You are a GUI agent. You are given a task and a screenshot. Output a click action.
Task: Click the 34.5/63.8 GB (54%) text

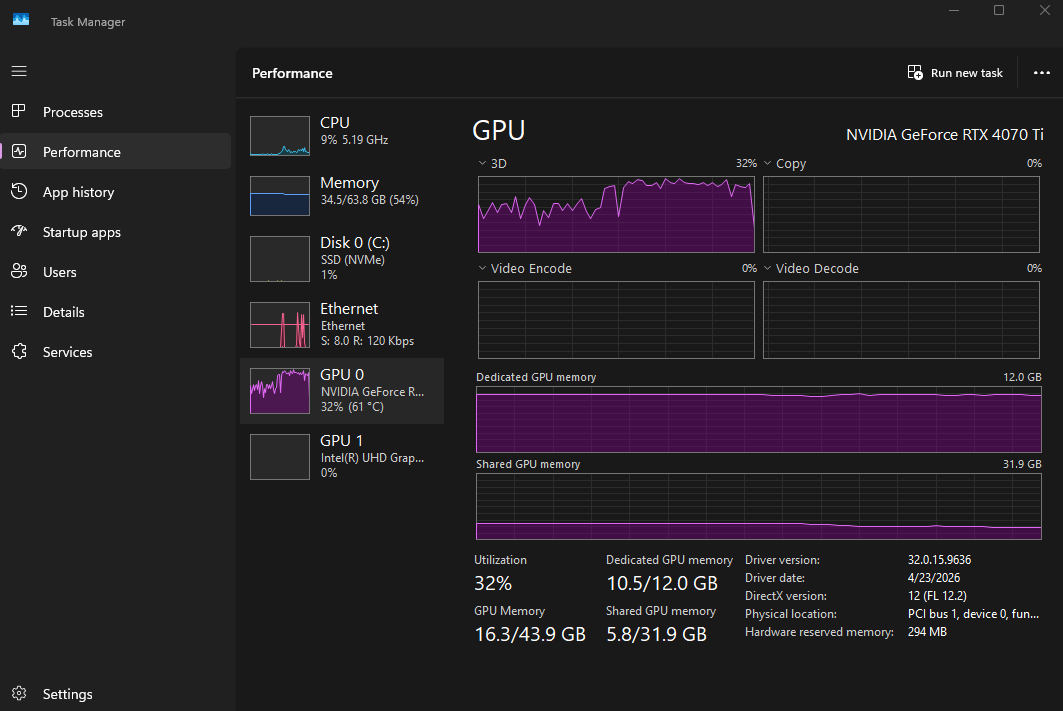[369, 200]
